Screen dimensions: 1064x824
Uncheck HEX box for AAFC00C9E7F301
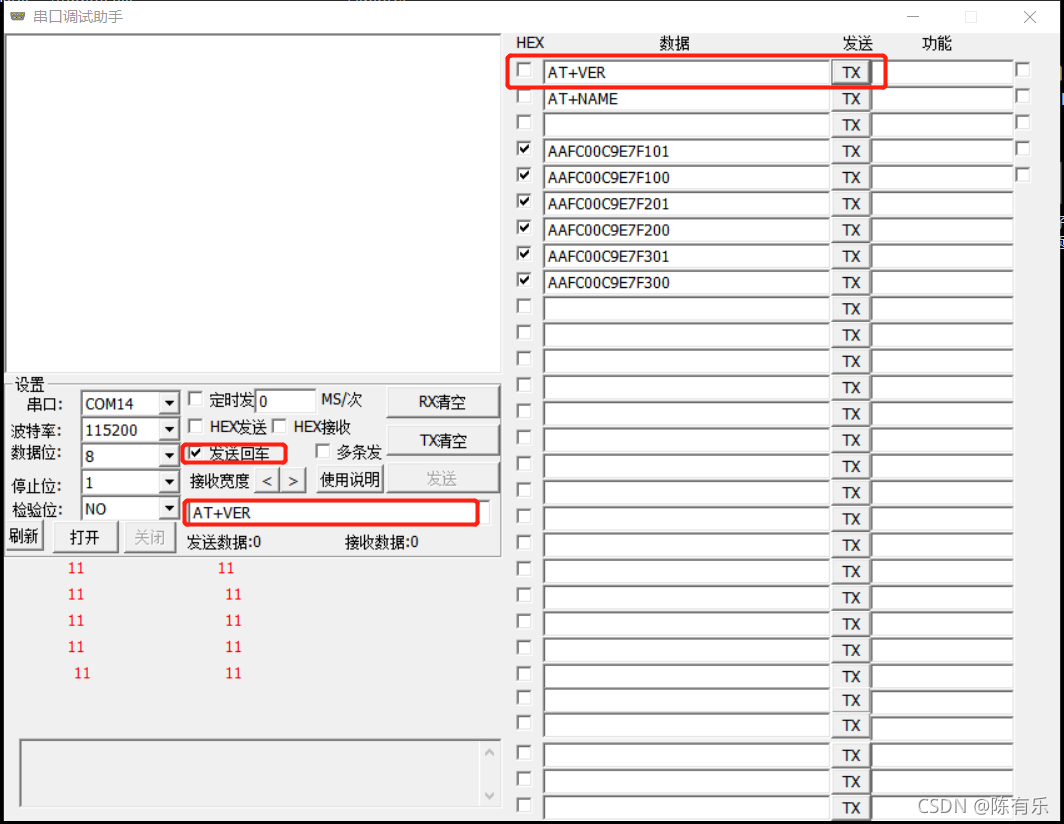coord(524,254)
